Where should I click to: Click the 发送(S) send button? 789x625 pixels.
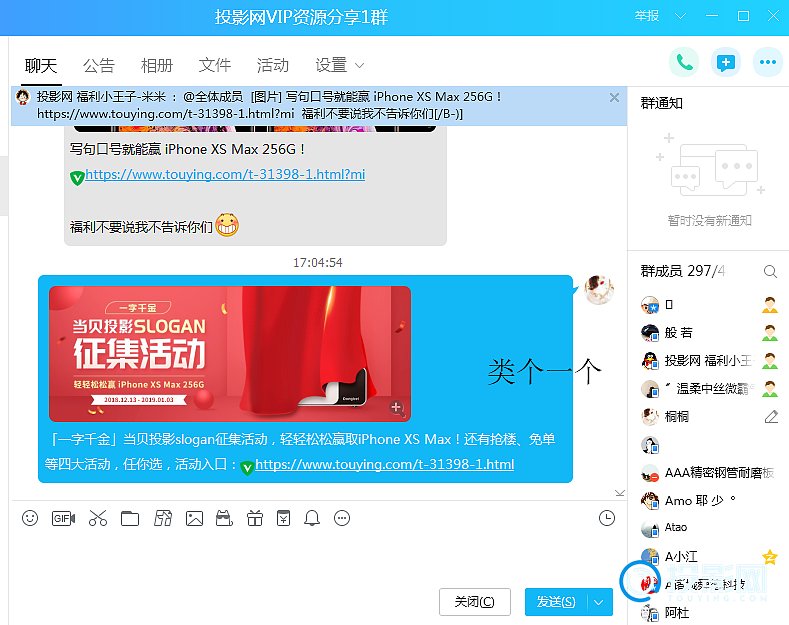click(556, 602)
